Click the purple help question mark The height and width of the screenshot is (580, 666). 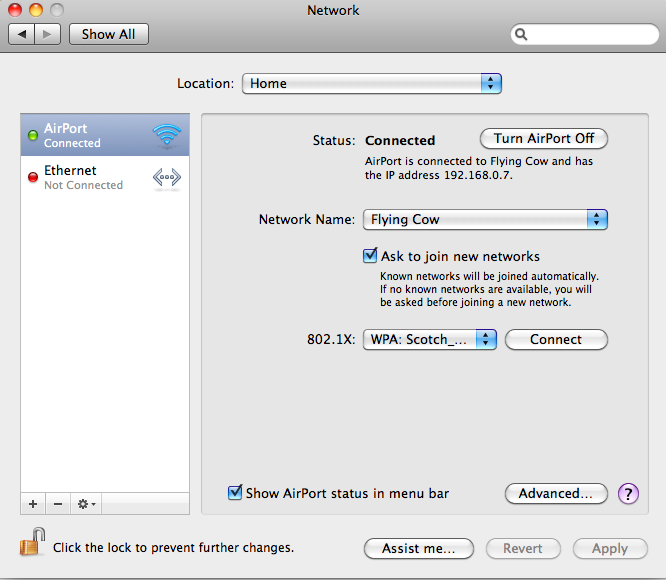[x=628, y=494]
